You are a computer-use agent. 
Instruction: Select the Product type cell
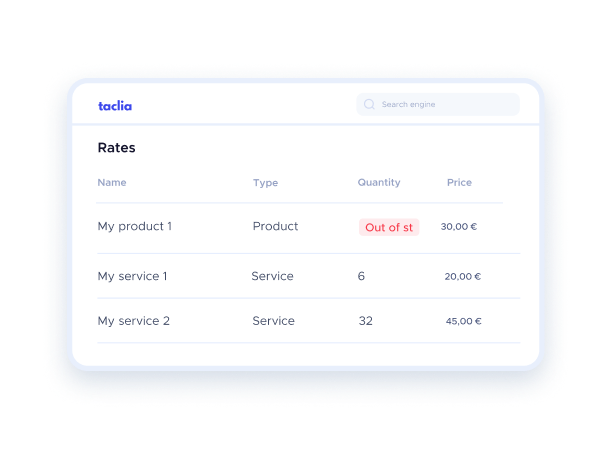(x=275, y=227)
